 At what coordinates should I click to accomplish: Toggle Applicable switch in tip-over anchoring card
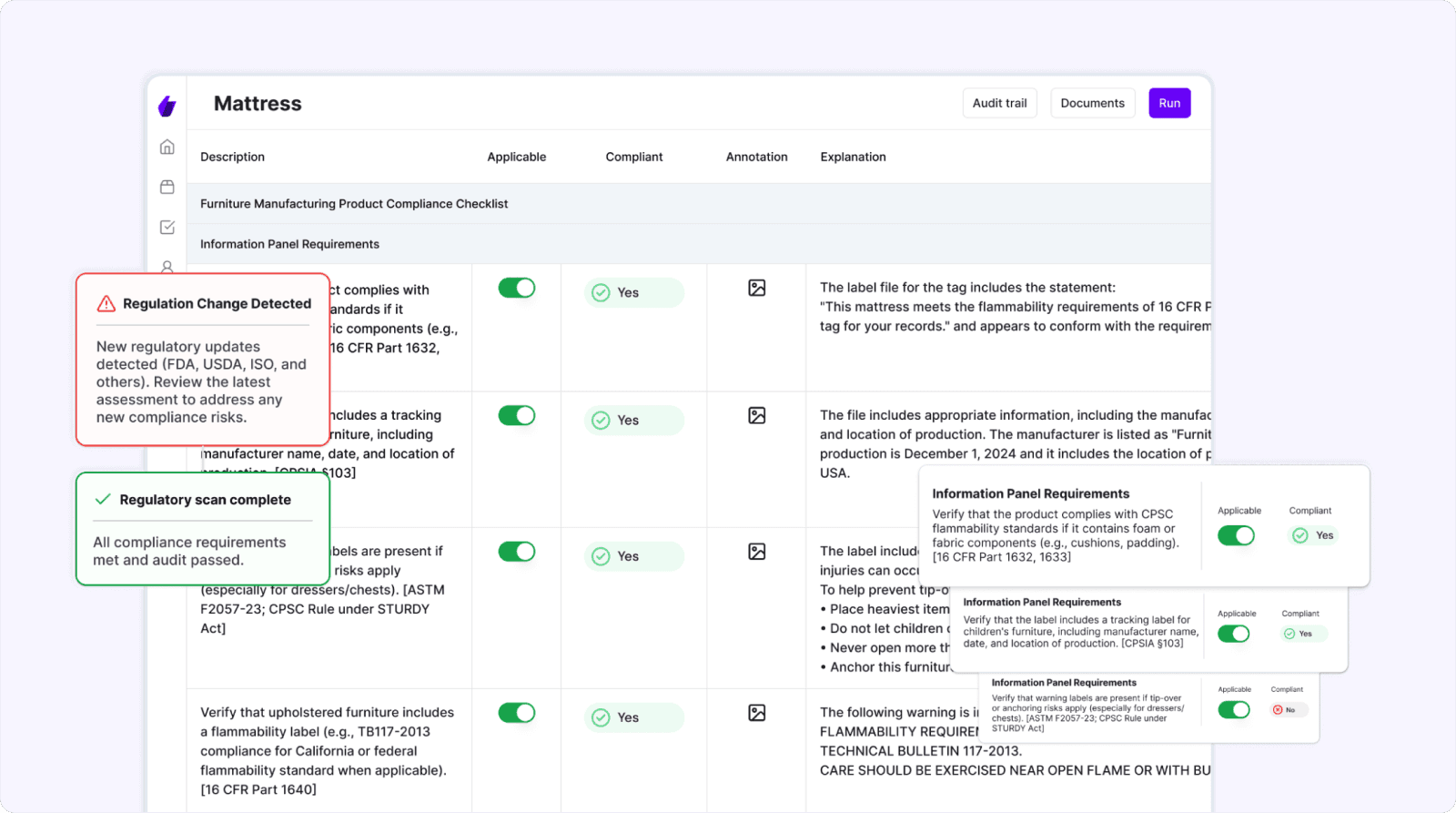[1234, 710]
